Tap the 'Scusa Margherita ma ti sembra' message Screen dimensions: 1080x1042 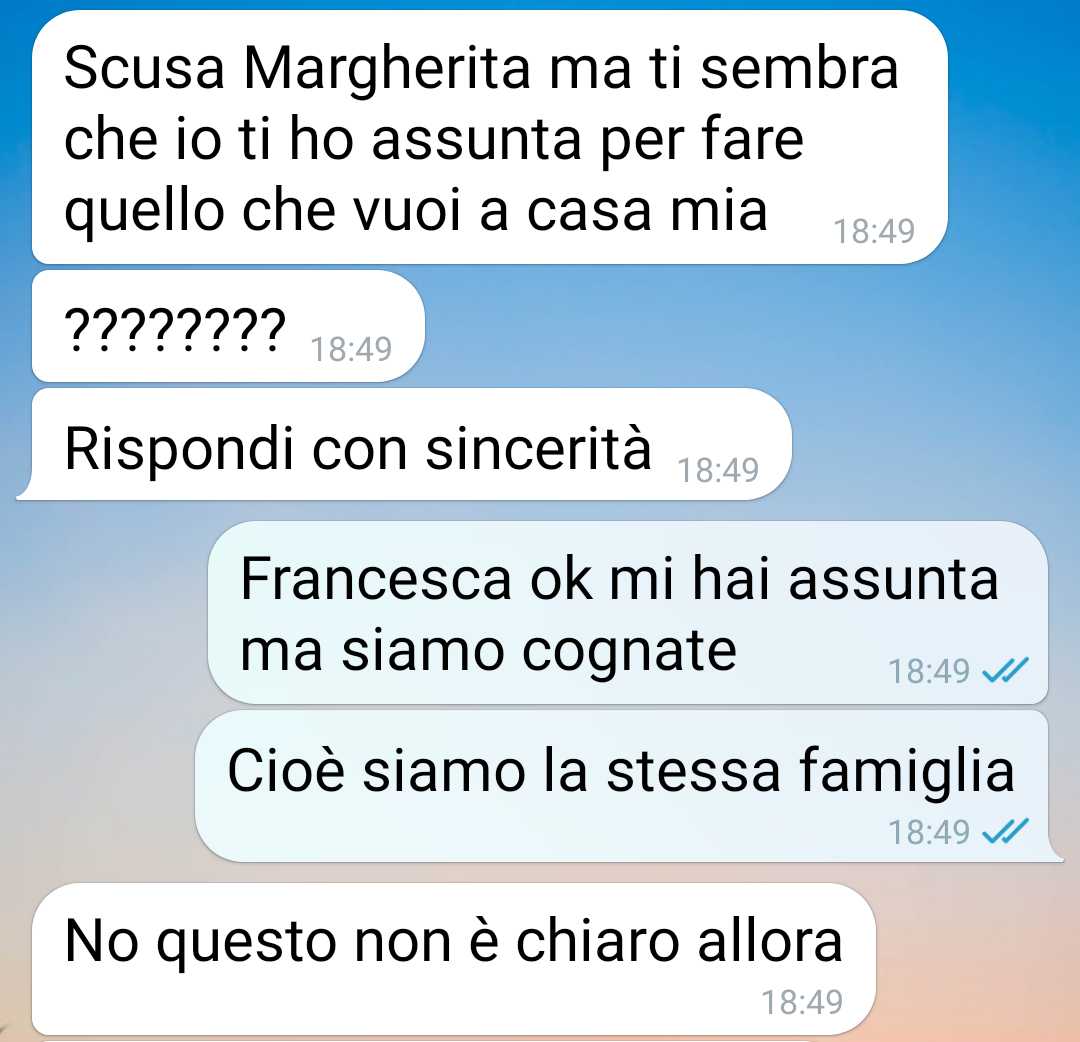coord(490,137)
